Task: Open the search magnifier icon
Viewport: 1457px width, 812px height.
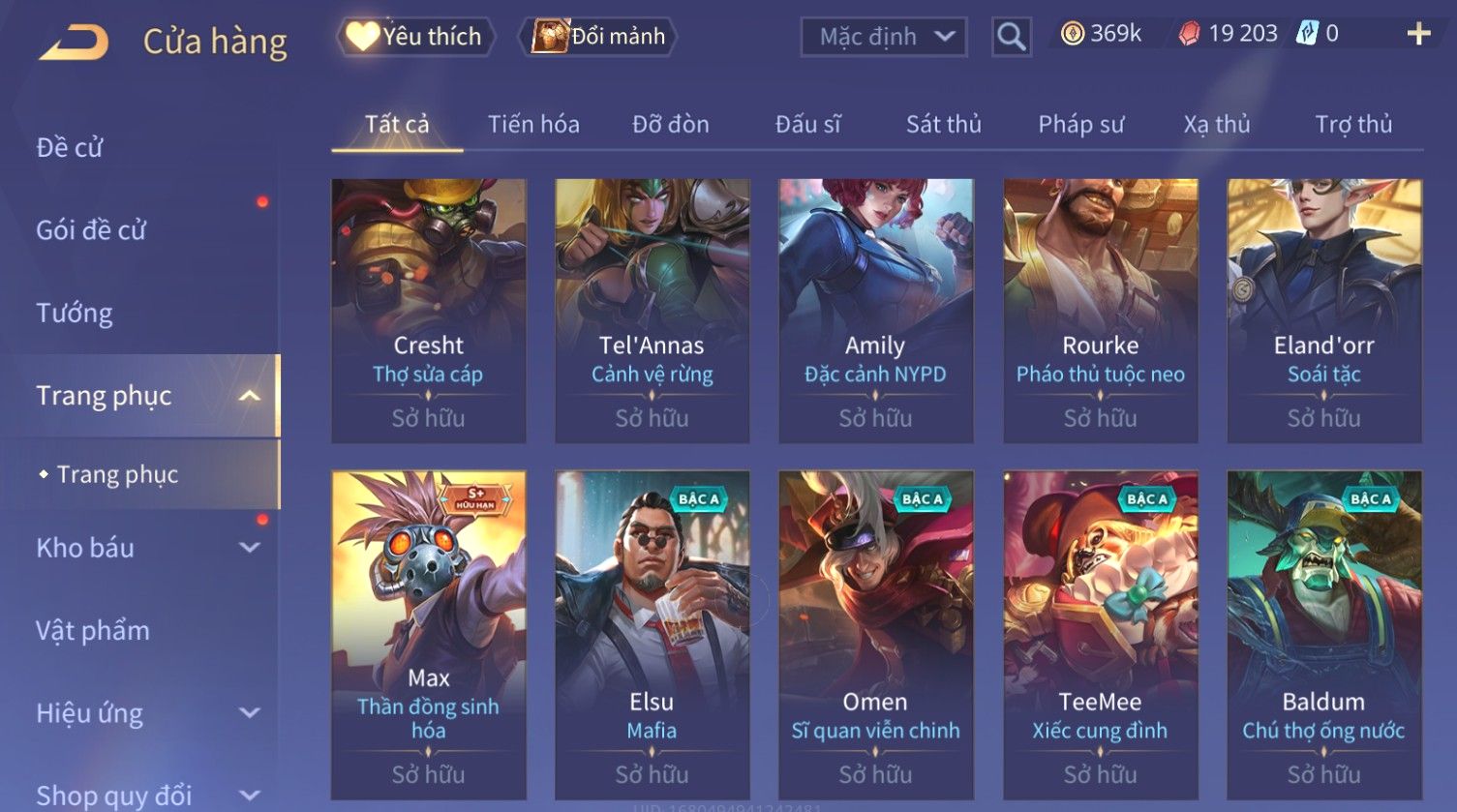Action: (x=1012, y=38)
